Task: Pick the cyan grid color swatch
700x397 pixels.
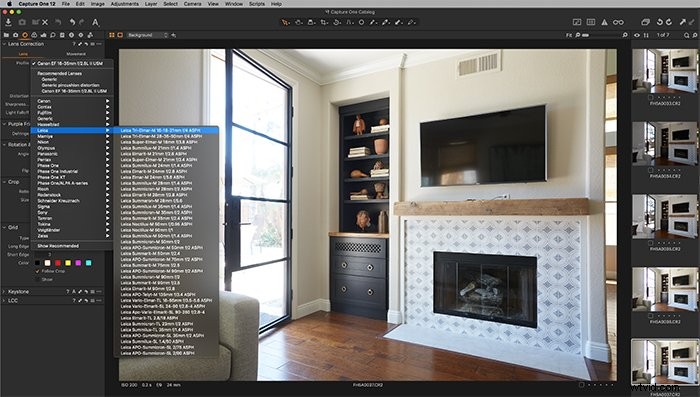Action: coord(89,263)
